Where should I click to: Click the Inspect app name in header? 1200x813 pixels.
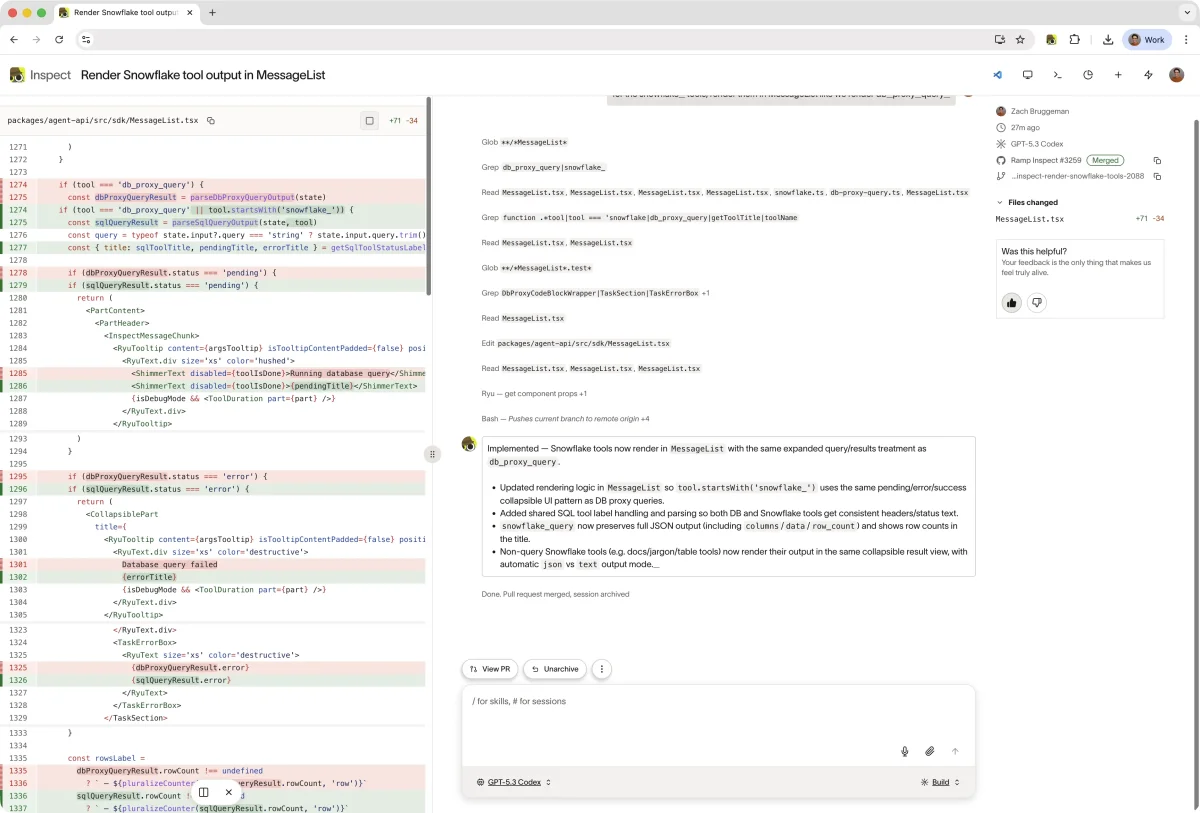[51, 75]
